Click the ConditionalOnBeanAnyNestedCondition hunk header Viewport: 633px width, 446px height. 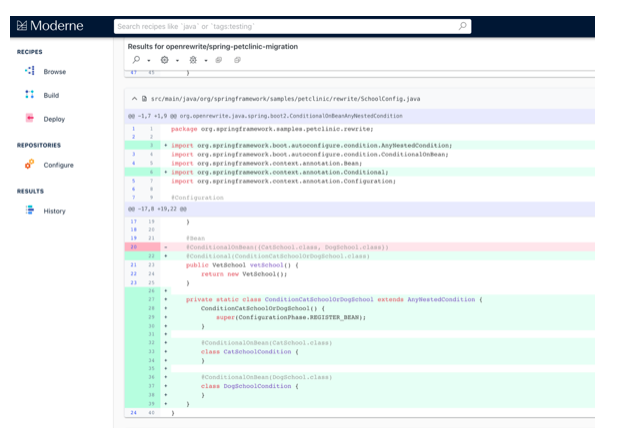tap(359, 116)
